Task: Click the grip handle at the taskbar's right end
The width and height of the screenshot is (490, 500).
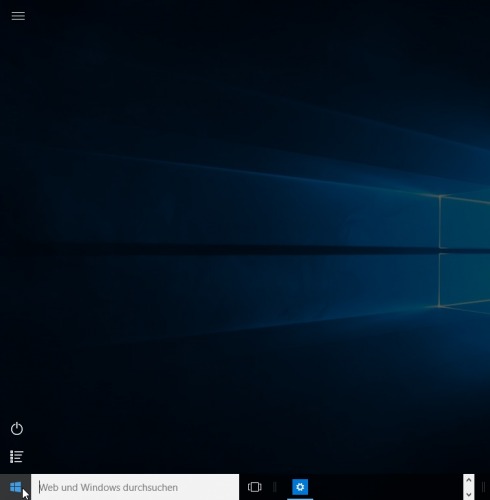Action: pos(483,487)
